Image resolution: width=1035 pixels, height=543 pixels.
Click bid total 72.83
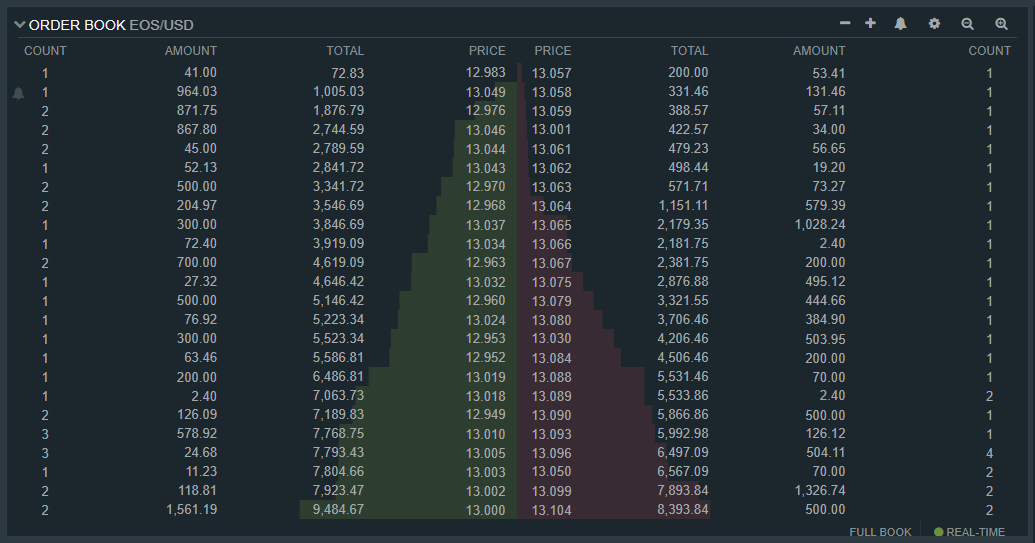pos(348,73)
